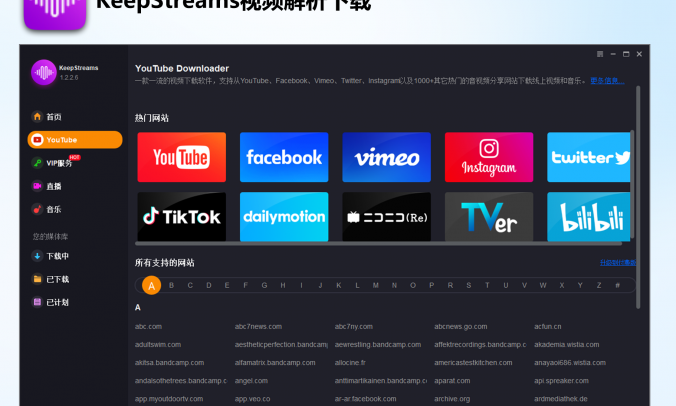Click akitsa.bandcamp.com in the site list
The height and width of the screenshot is (406, 676).
coord(169,363)
